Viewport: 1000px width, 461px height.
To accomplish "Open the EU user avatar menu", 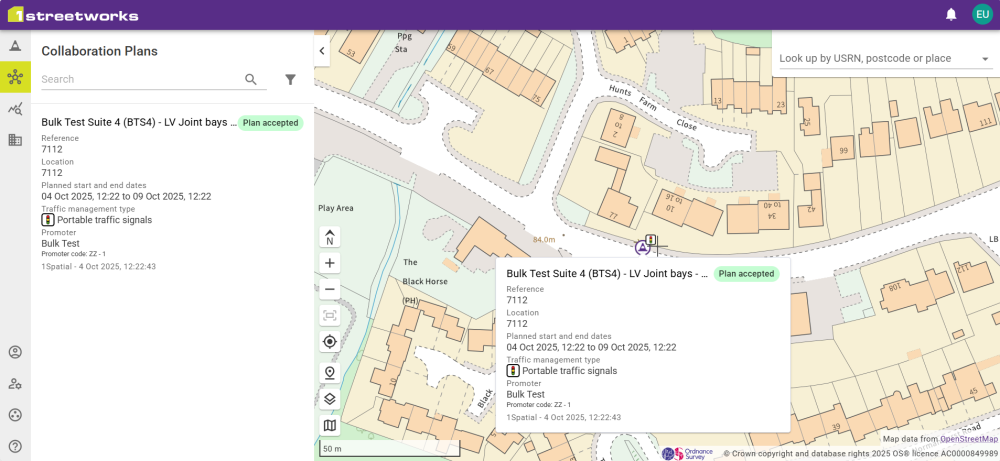I will coord(982,15).
